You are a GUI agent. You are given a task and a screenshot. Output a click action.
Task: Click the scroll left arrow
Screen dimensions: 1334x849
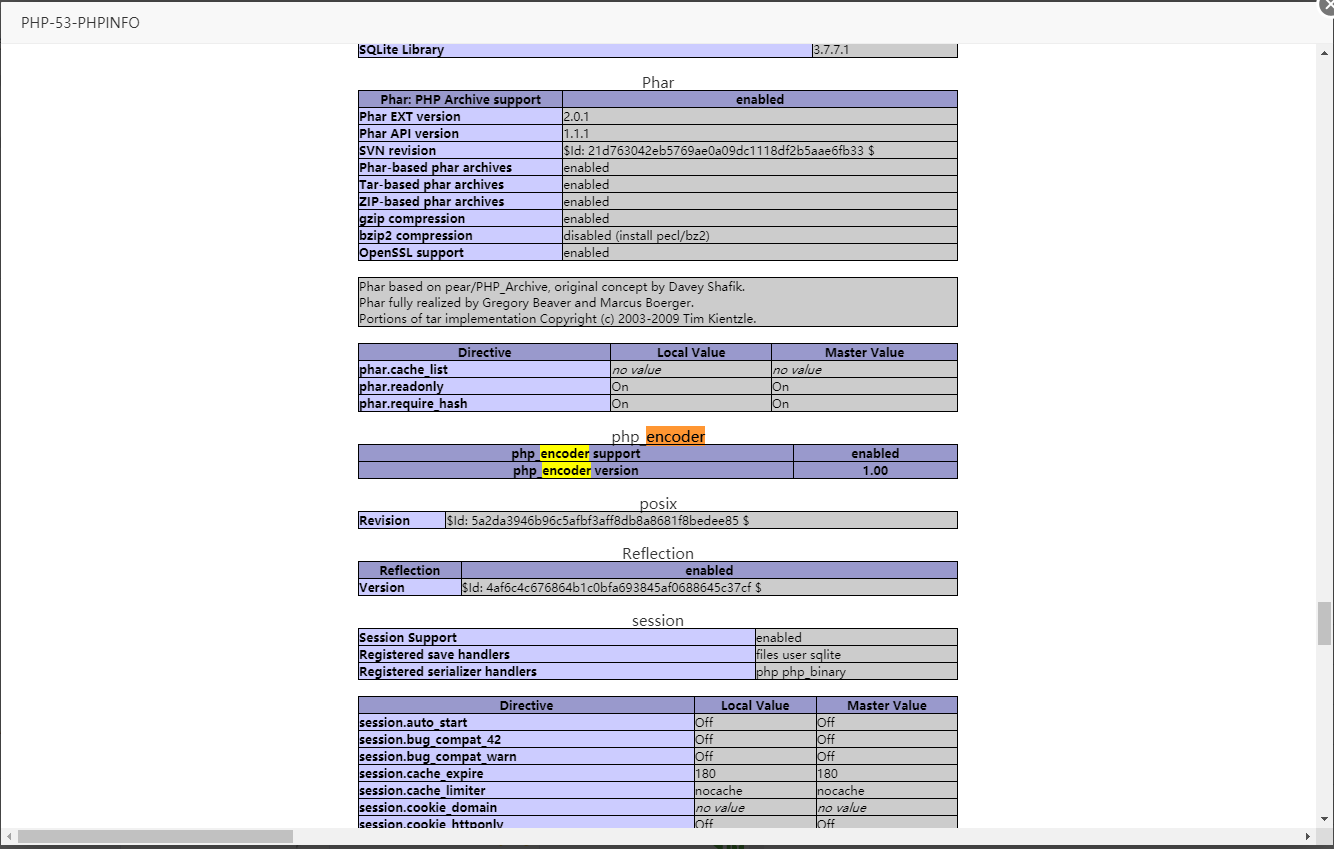click(9, 836)
